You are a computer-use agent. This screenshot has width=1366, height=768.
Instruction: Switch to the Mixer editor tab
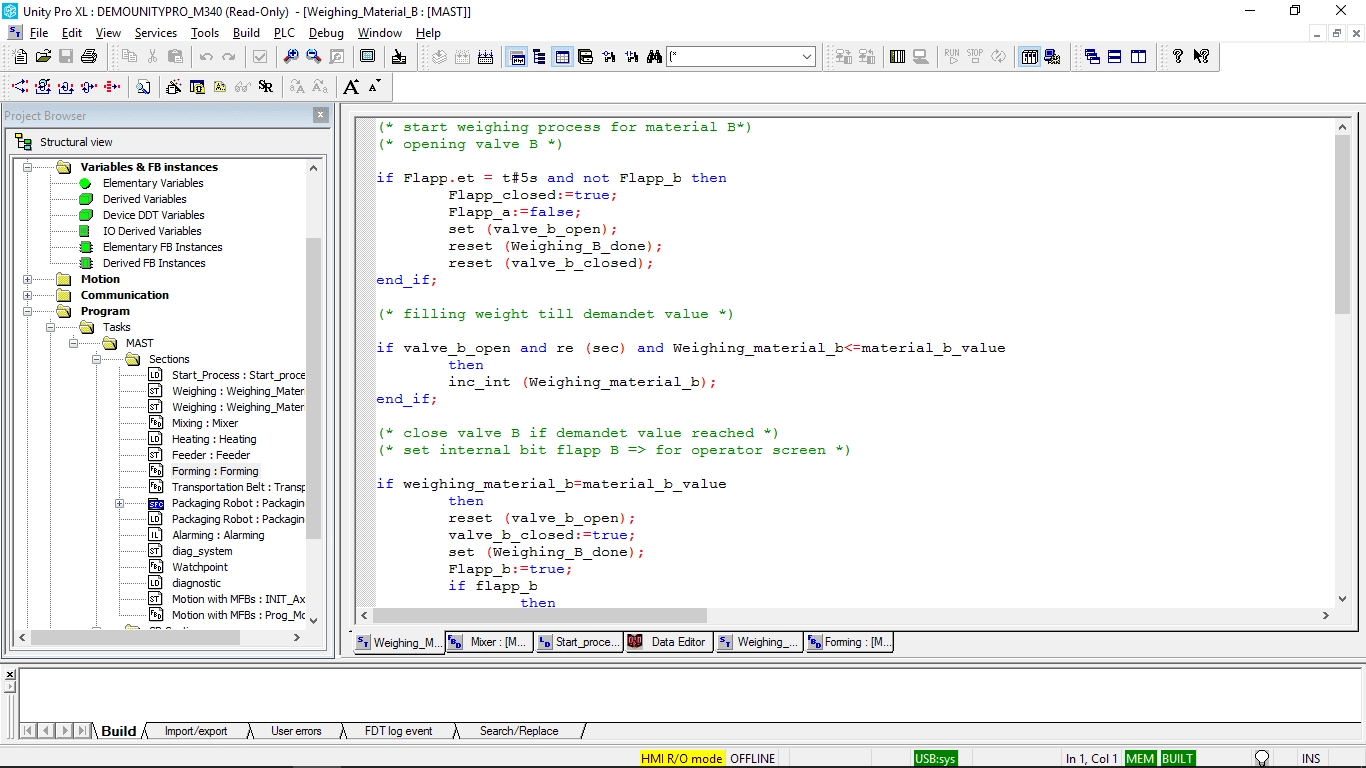[489, 642]
